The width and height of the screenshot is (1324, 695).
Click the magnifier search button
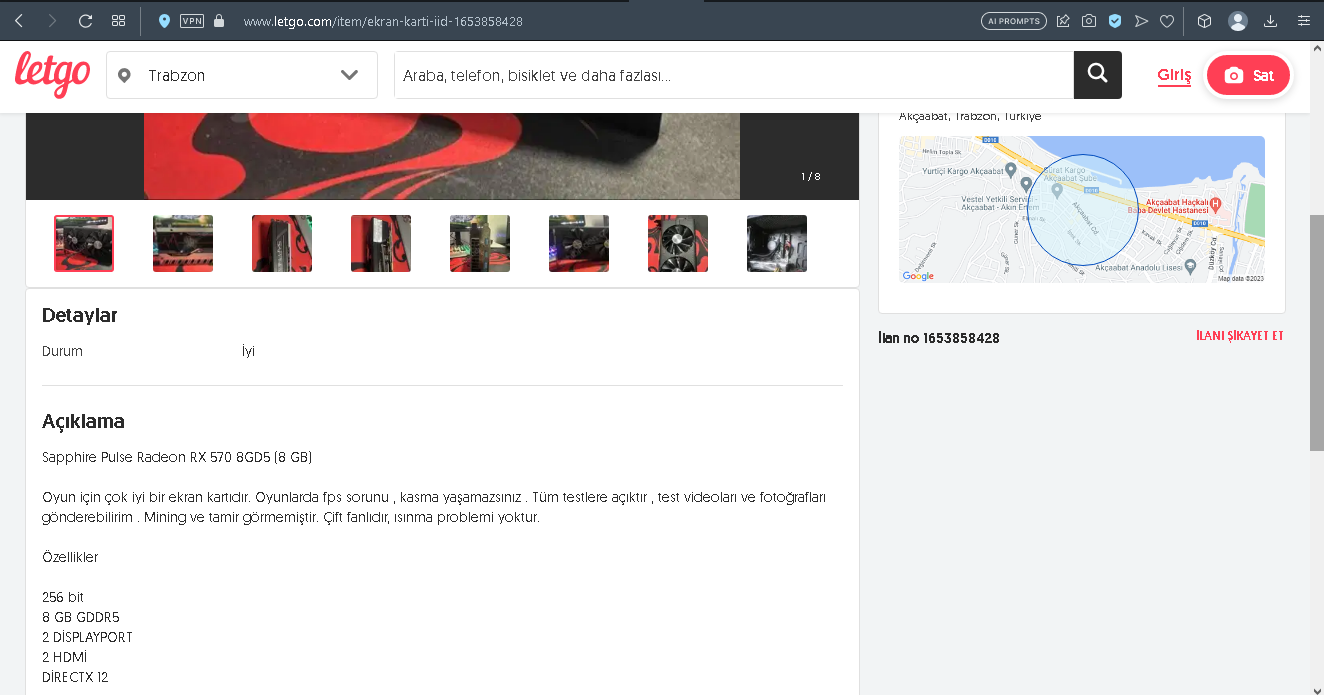point(1098,75)
